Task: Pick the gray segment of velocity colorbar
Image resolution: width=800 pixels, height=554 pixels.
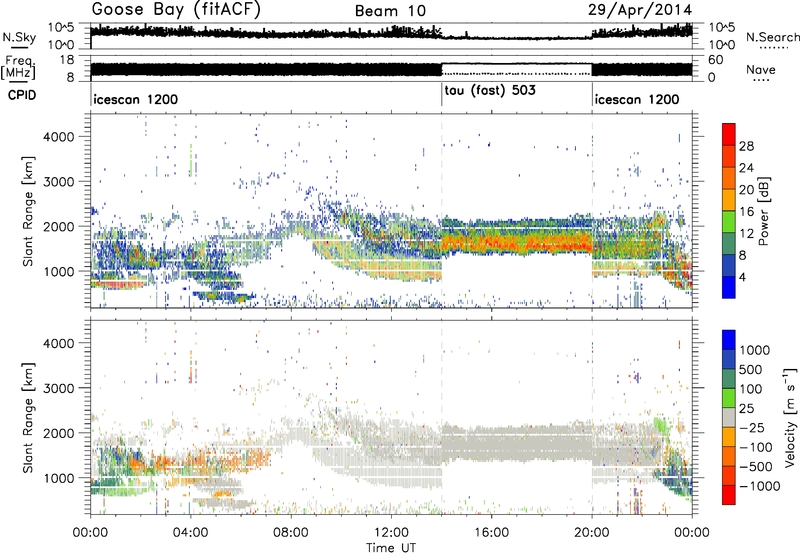Action: (x=729, y=417)
